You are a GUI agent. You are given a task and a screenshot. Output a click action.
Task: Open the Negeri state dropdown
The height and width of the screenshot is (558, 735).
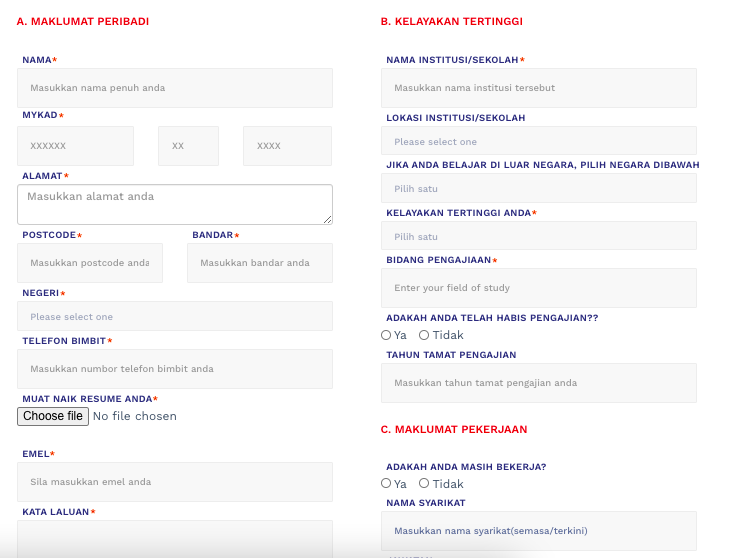[174, 317]
